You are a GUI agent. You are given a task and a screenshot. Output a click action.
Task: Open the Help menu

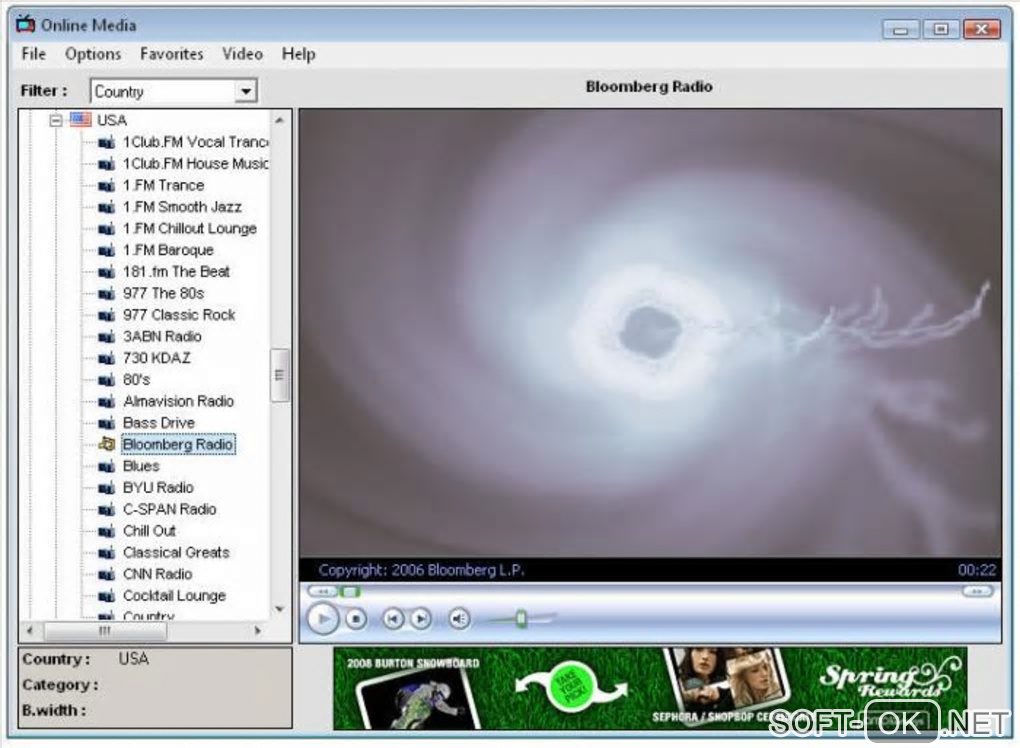(x=298, y=54)
